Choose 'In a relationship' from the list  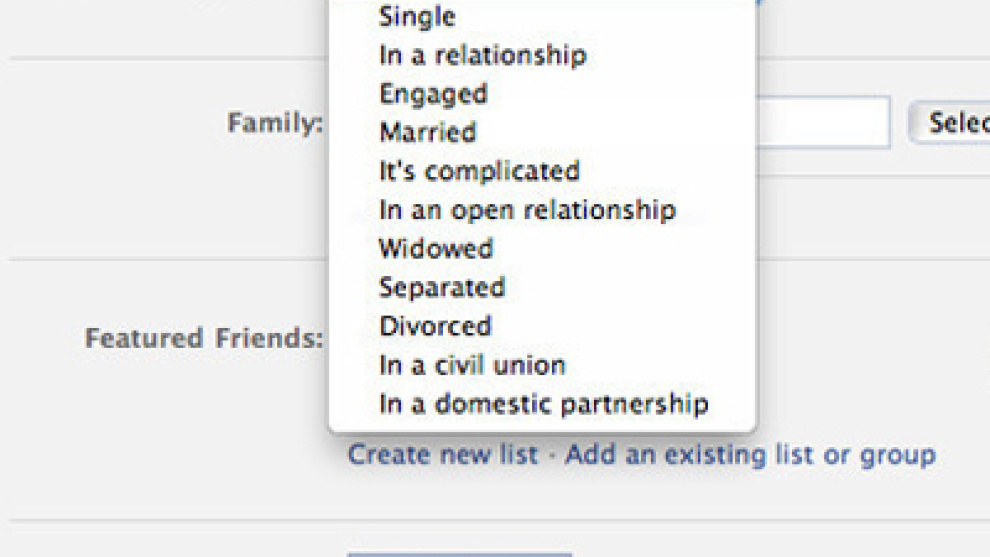coord(482,55)
